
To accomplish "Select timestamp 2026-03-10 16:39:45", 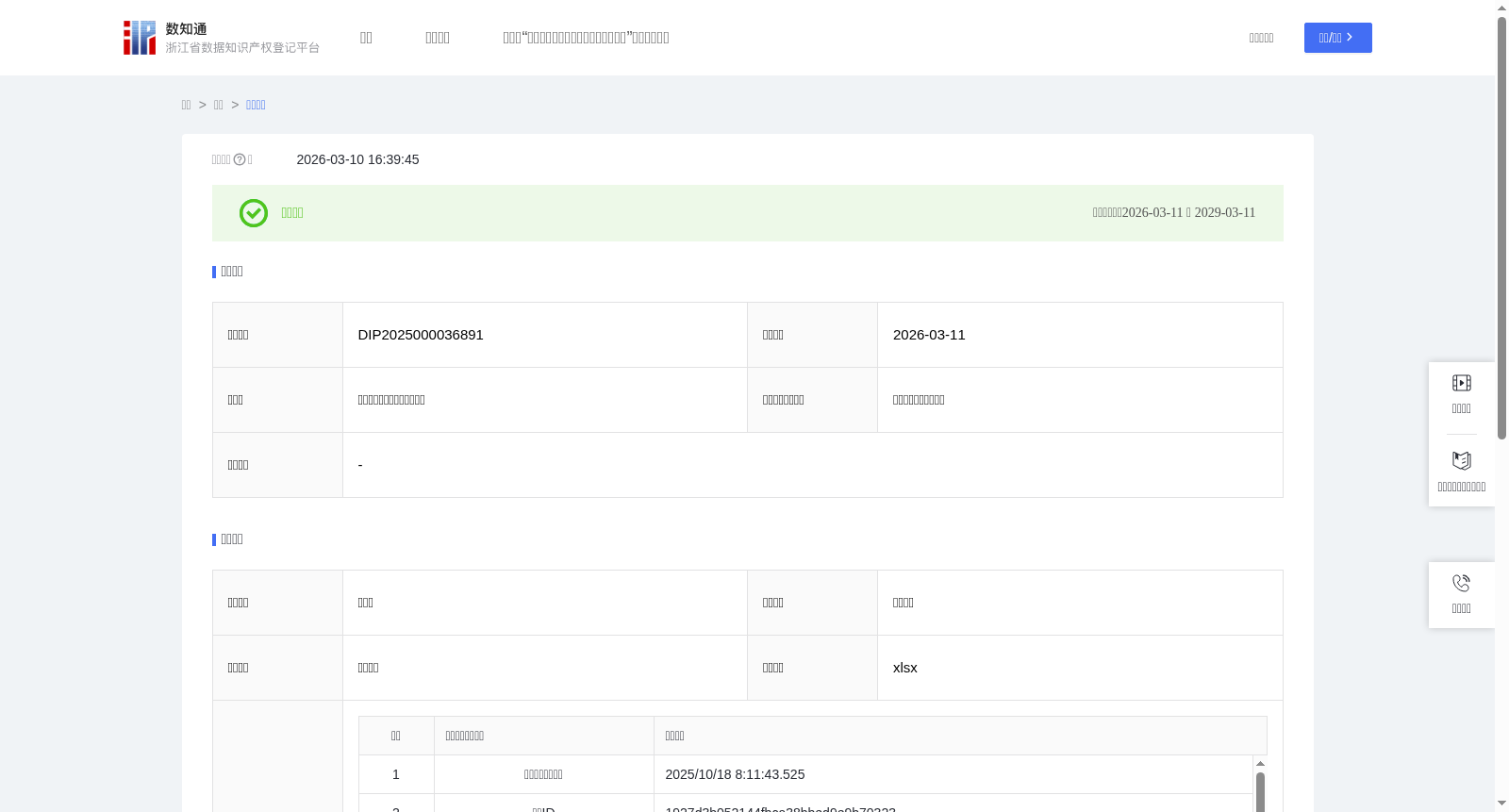I will tap(357, 159).
